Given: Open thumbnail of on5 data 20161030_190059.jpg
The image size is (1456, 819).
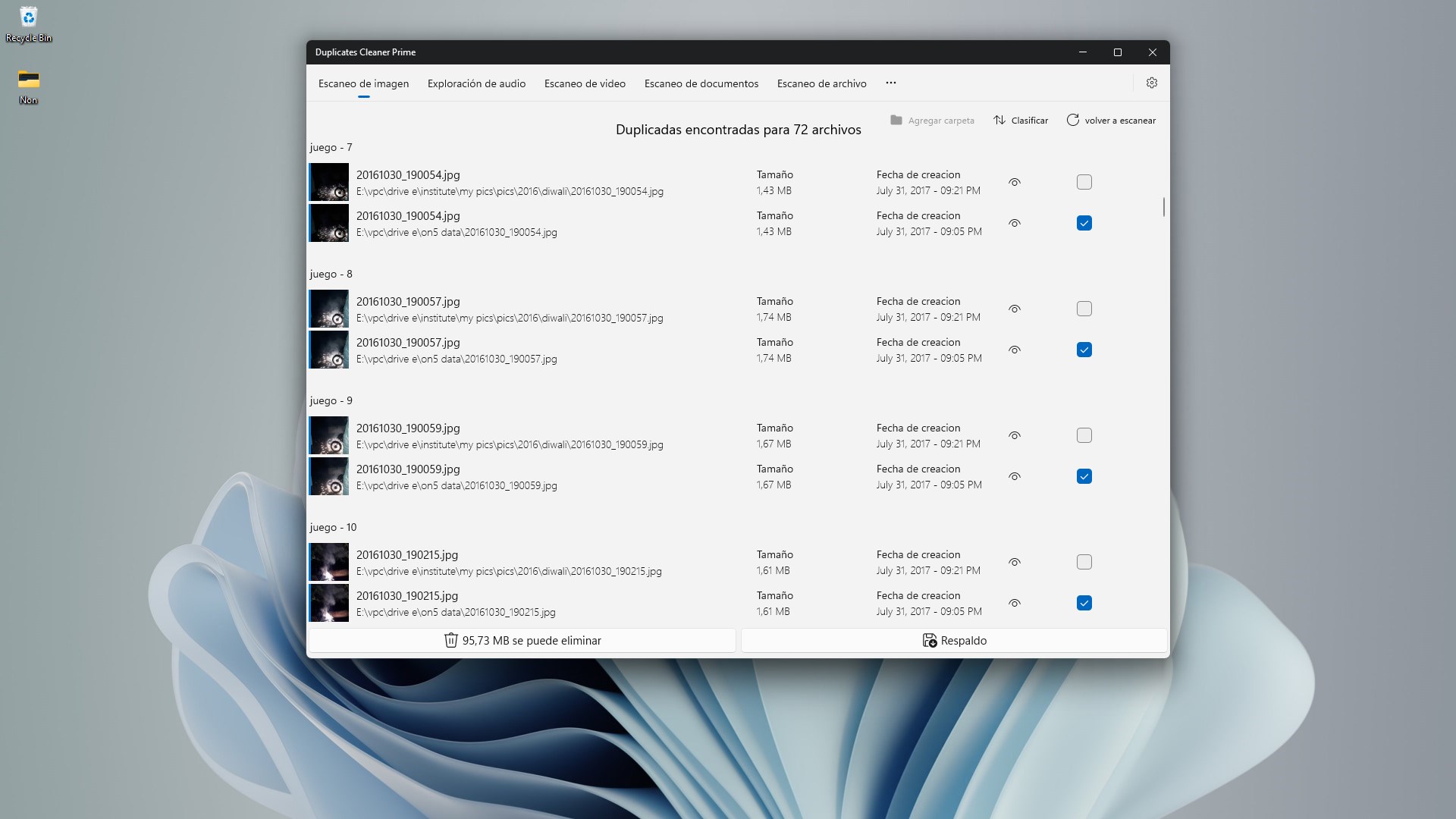Looking at the screenshot, I should [x=329, y=476].
